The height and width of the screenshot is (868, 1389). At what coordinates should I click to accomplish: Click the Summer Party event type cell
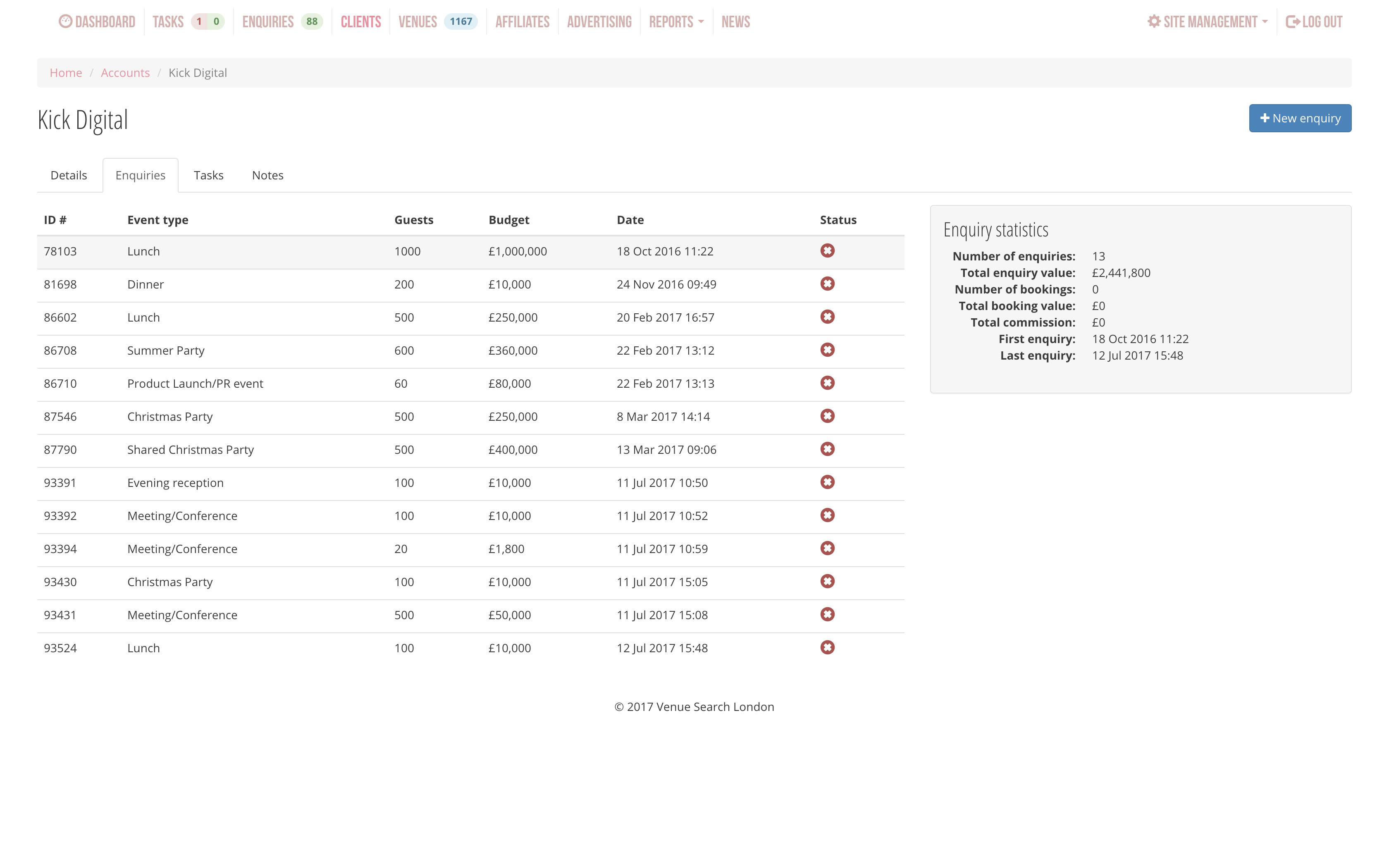tap(166, 351)
